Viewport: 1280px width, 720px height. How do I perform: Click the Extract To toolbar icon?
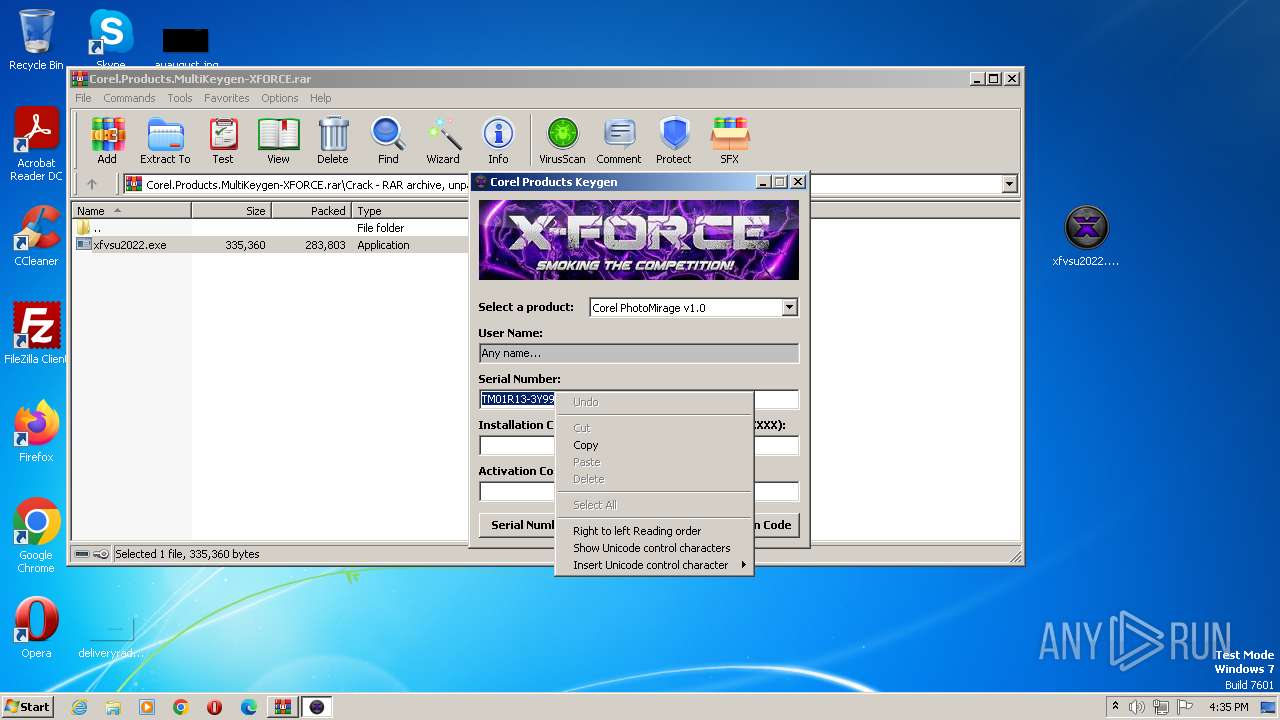tap(165, 140)
